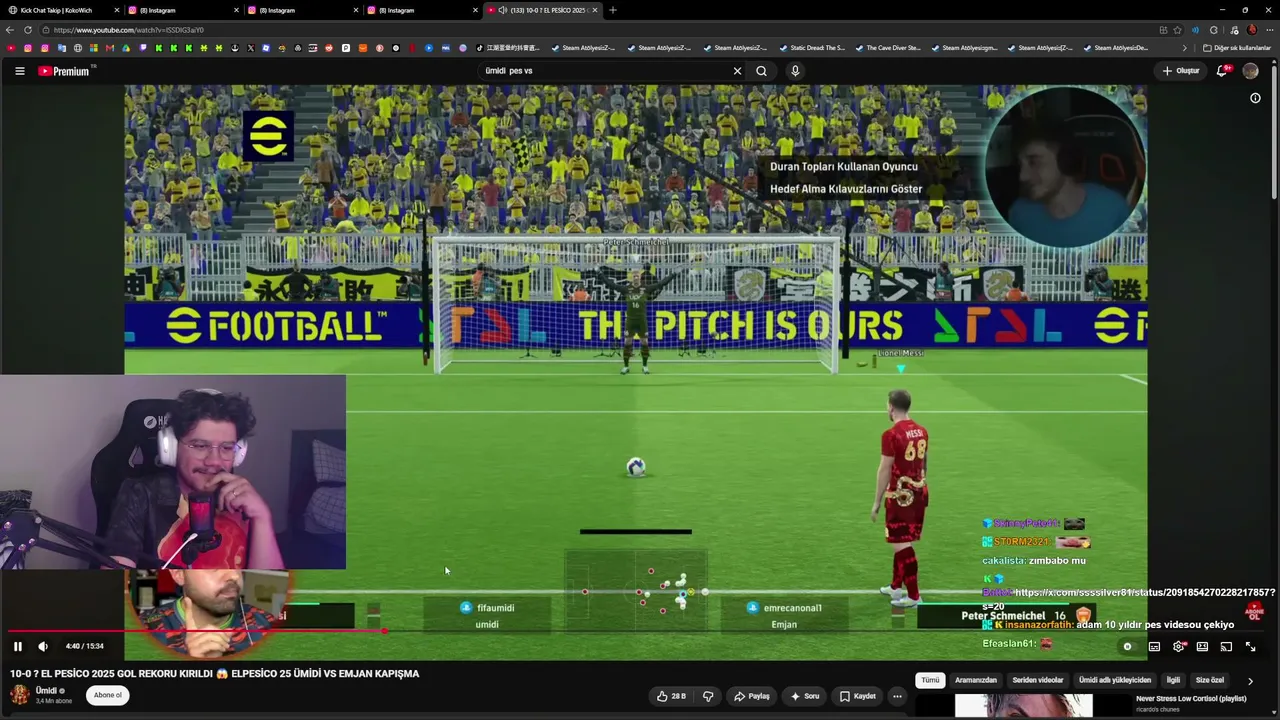Start voice search with the microphone
The width and height of the screenshot is (1280, 720).
point(795,71)
